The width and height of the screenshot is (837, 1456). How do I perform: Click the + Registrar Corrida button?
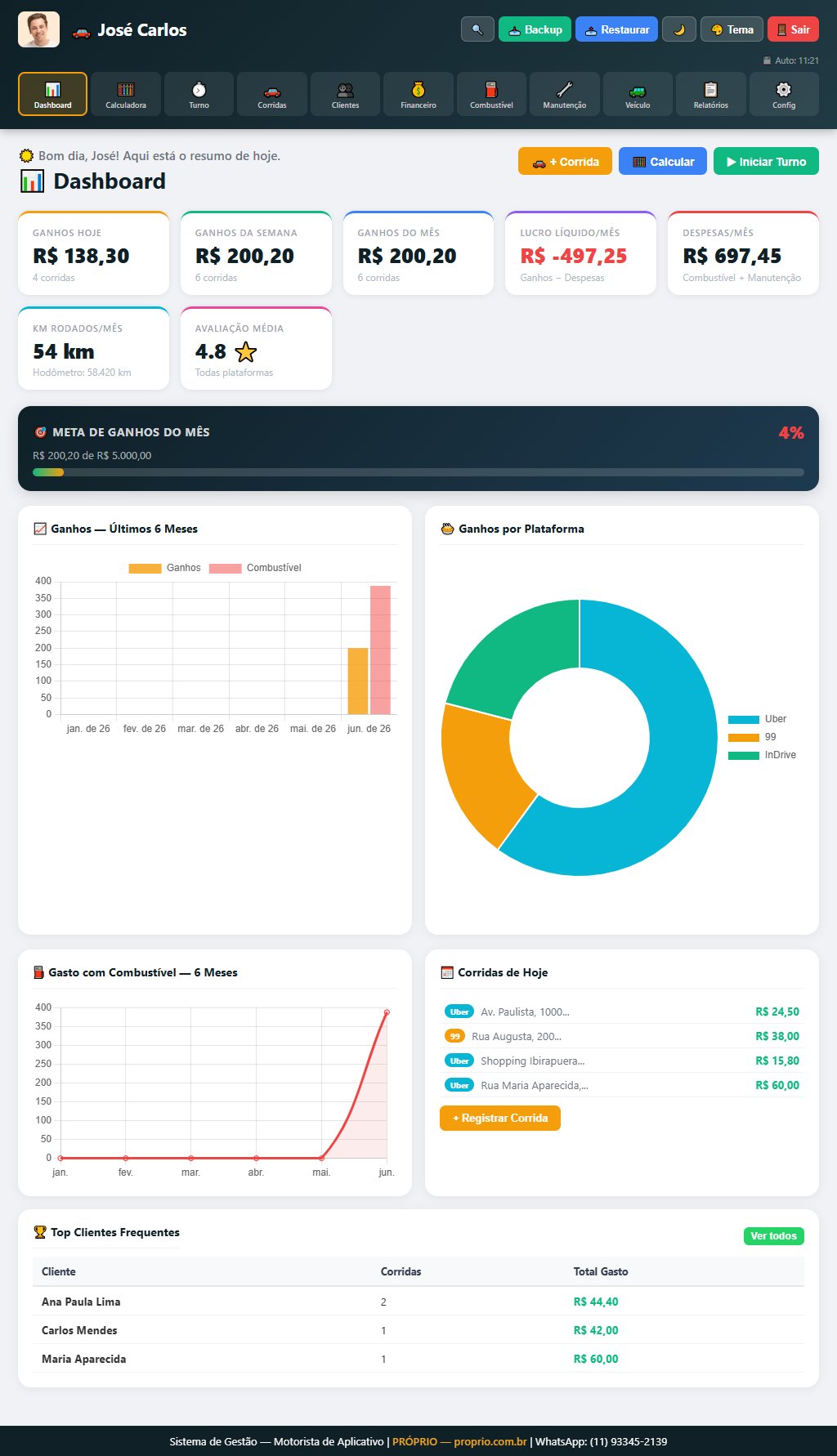500,1118
